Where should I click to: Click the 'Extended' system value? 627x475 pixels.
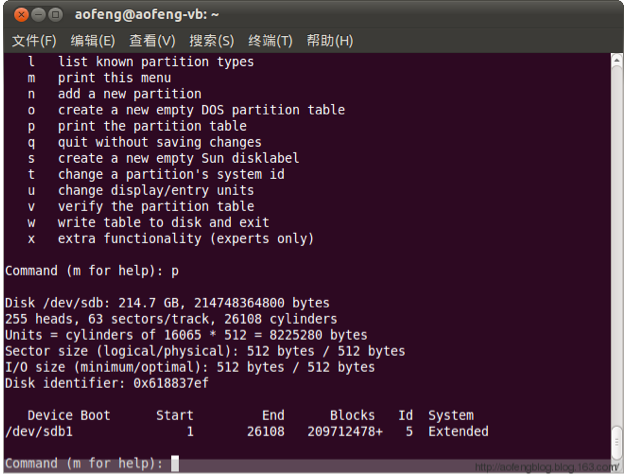(458, 431)
